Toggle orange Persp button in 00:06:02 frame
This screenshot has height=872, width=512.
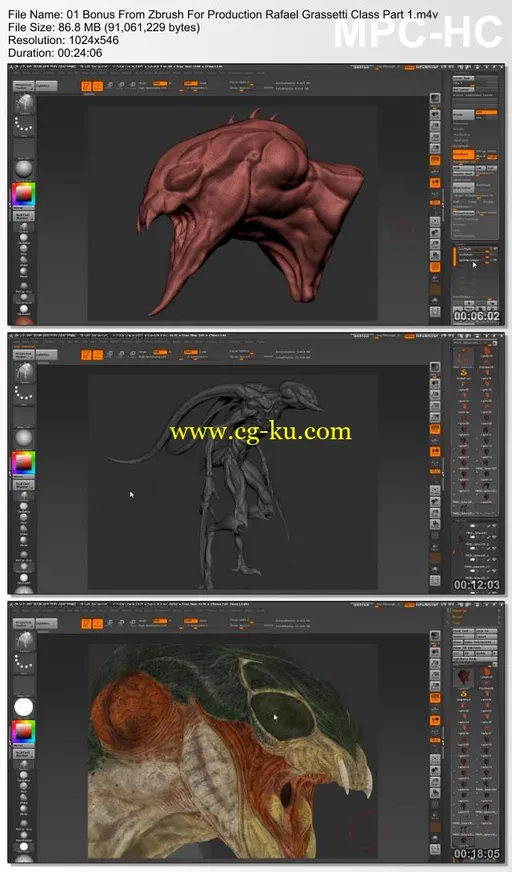click(x=435, y=161)
